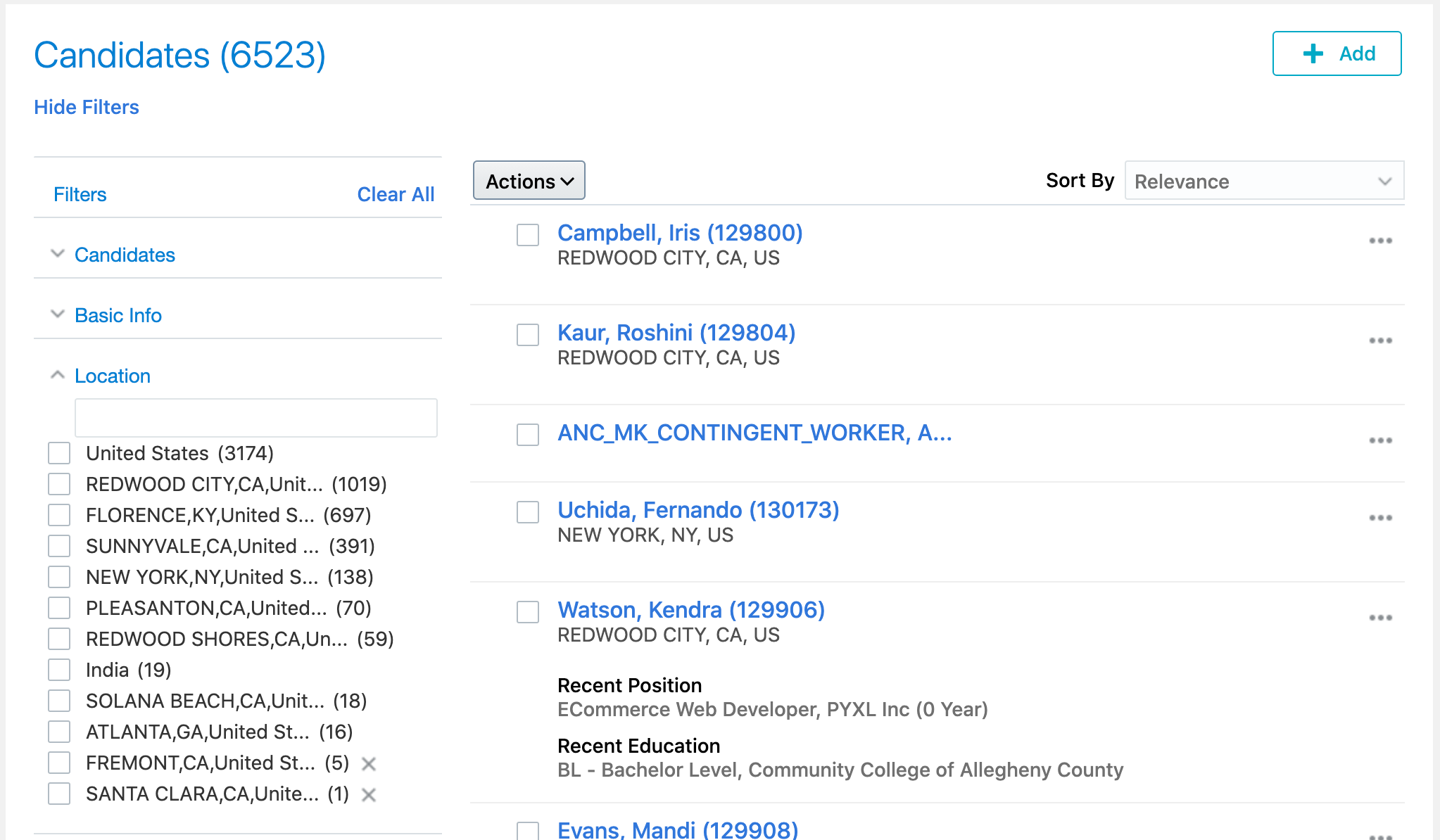Screen dimensions: 1440x840
Task: Open more options for ANC_MK_CONTINGENT_WORKER row
Action: coord(1380,440)
